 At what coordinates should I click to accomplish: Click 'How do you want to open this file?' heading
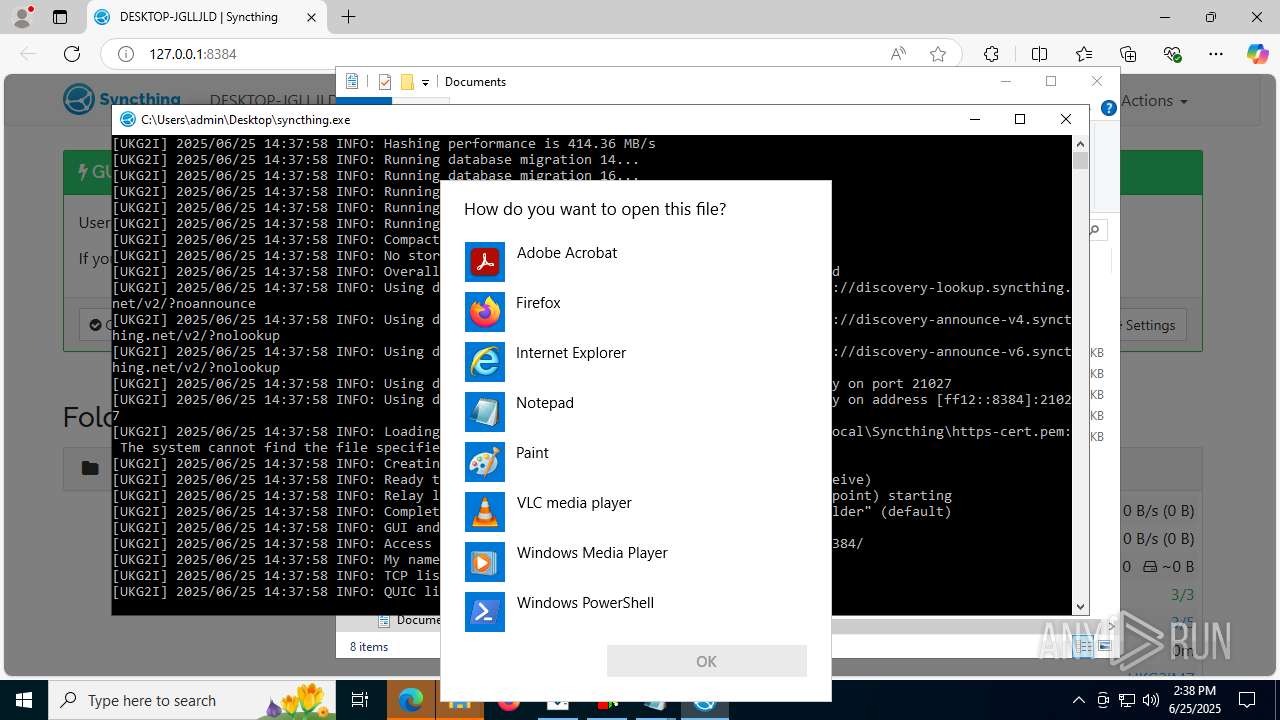click(x=595, y=209)
